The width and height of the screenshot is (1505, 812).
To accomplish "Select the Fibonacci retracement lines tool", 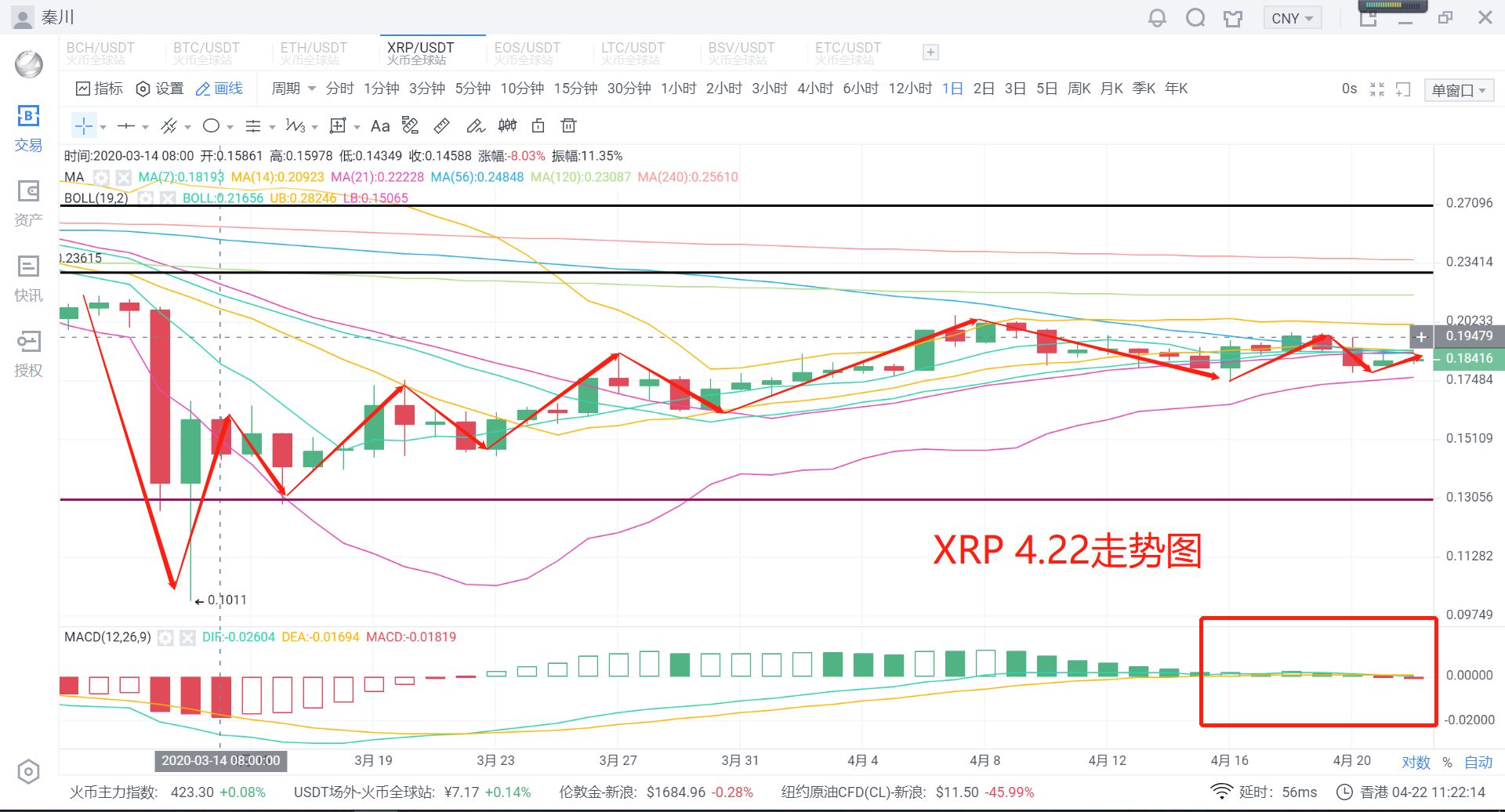I will (x=253, y=125).
